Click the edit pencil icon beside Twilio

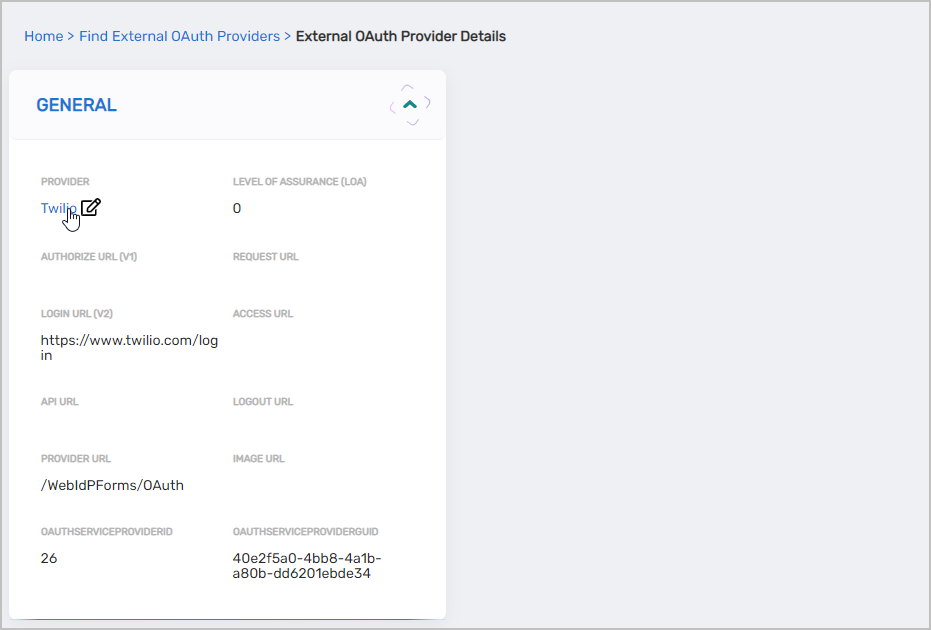click(x=90, y=207)
